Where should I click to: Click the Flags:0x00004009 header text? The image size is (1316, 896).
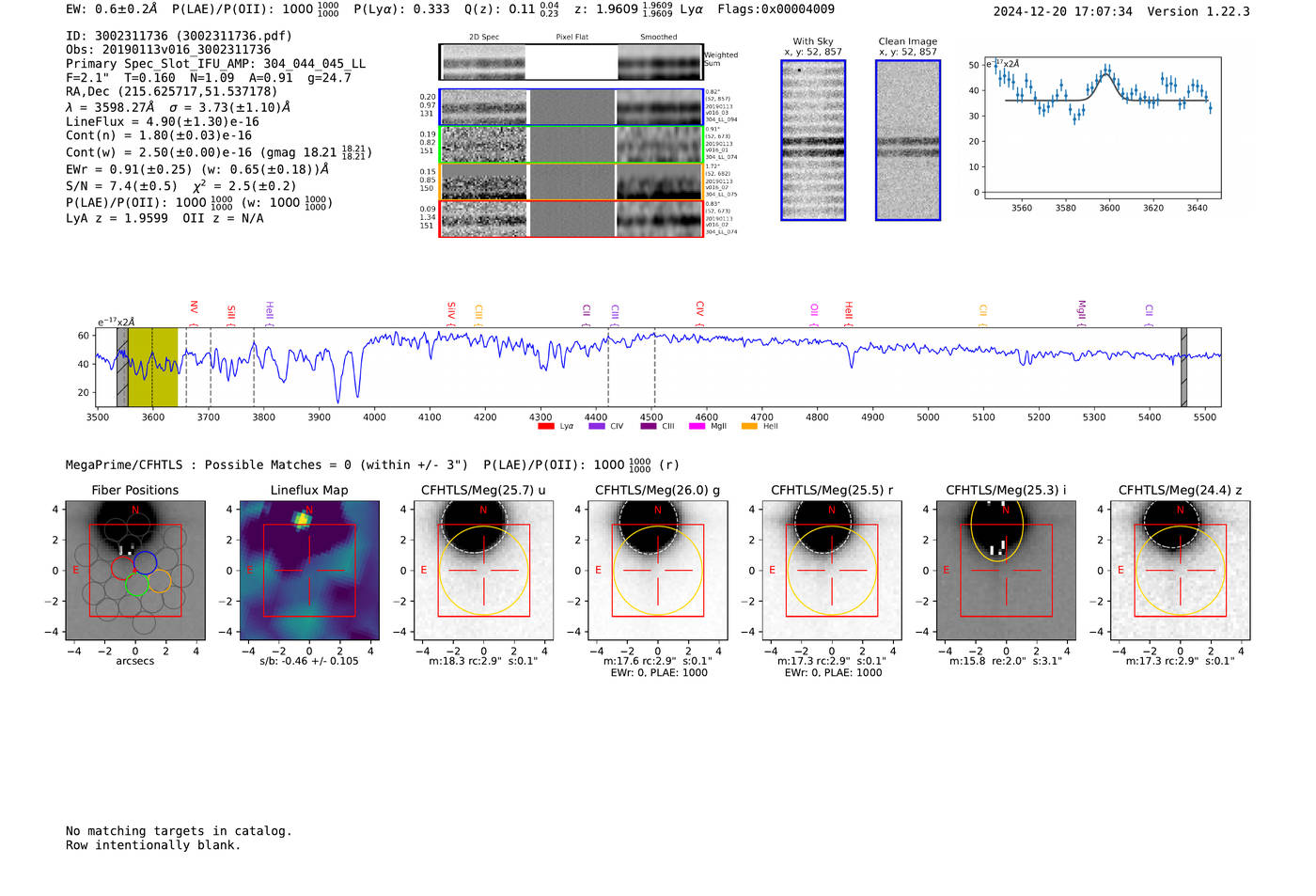pyautogui.click(x=775, y=9)
